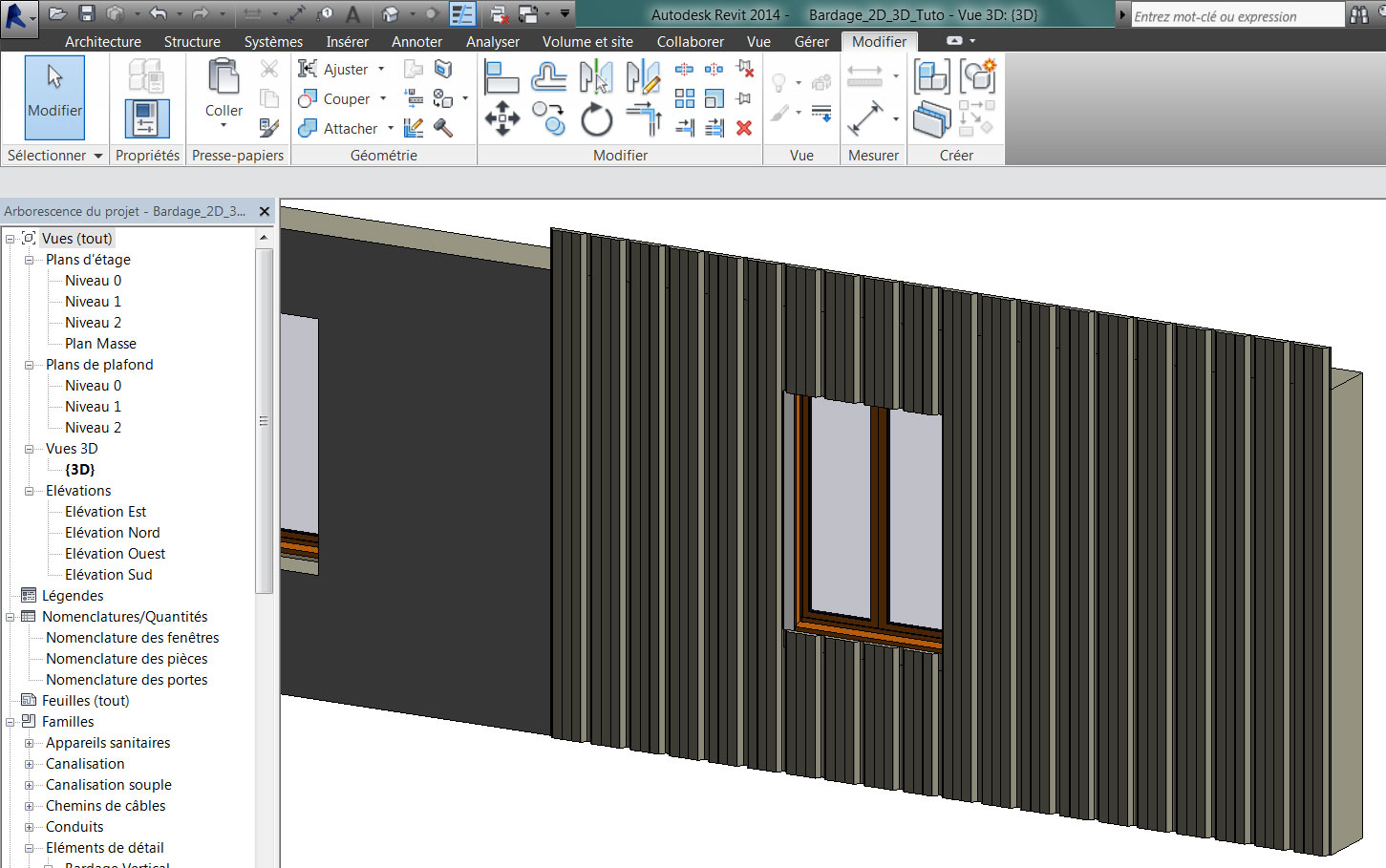Select the Déplacer (move) tool
Viewport: 1386px width, 868px height.
point(501,119)
